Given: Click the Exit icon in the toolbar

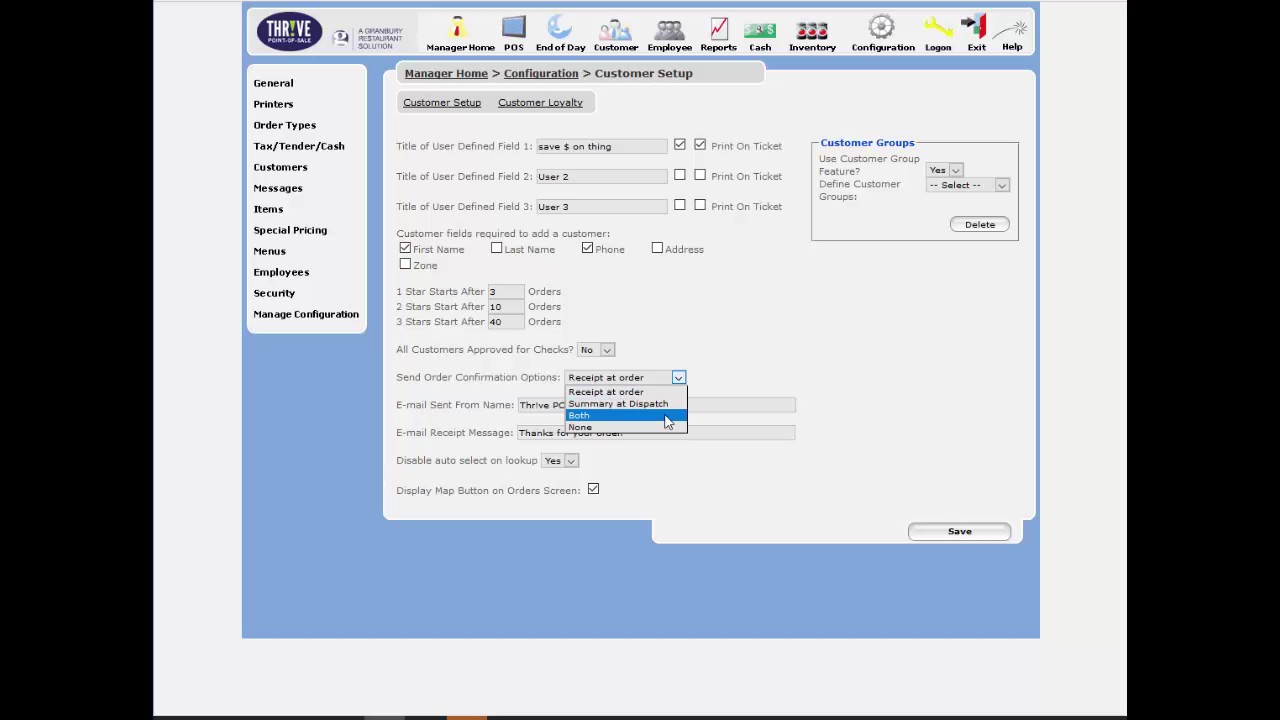Looking at the screenshot, I should point(976,33).
